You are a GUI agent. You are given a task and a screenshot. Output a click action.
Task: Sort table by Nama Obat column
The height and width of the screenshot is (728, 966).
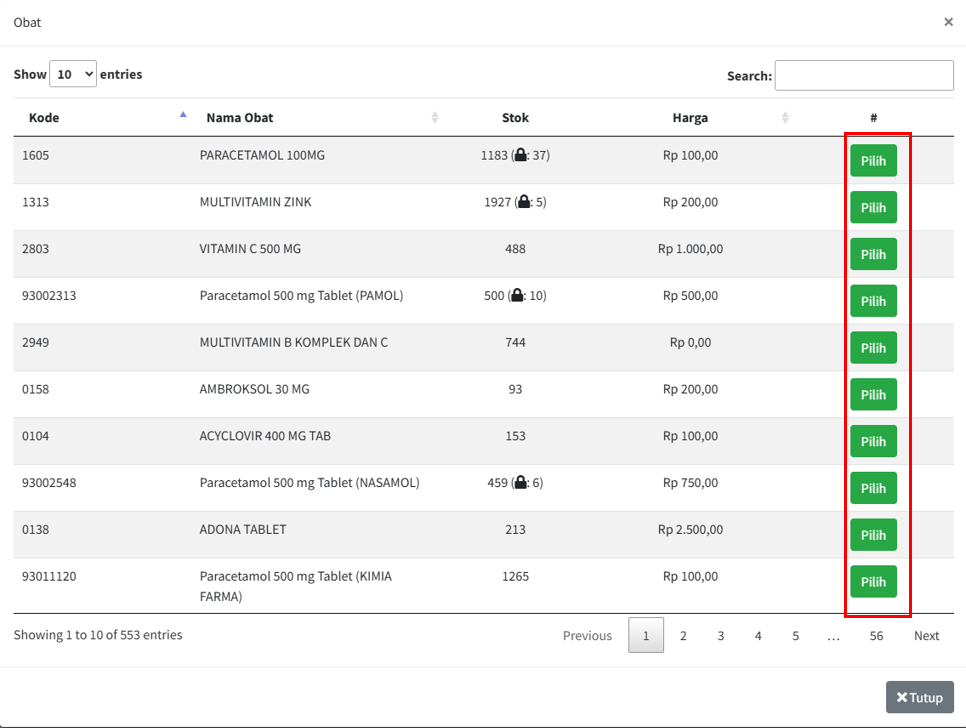434,118
